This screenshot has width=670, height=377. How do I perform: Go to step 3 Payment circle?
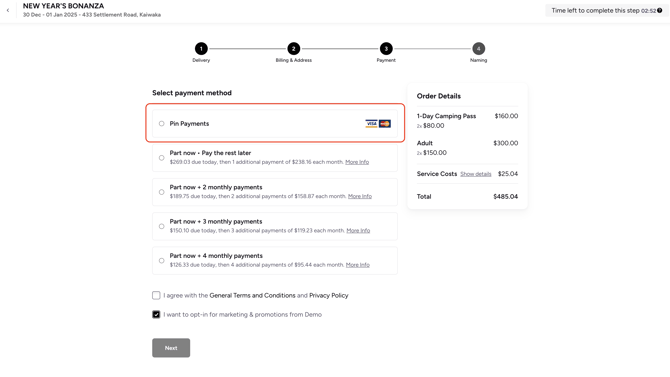(386, 49)
